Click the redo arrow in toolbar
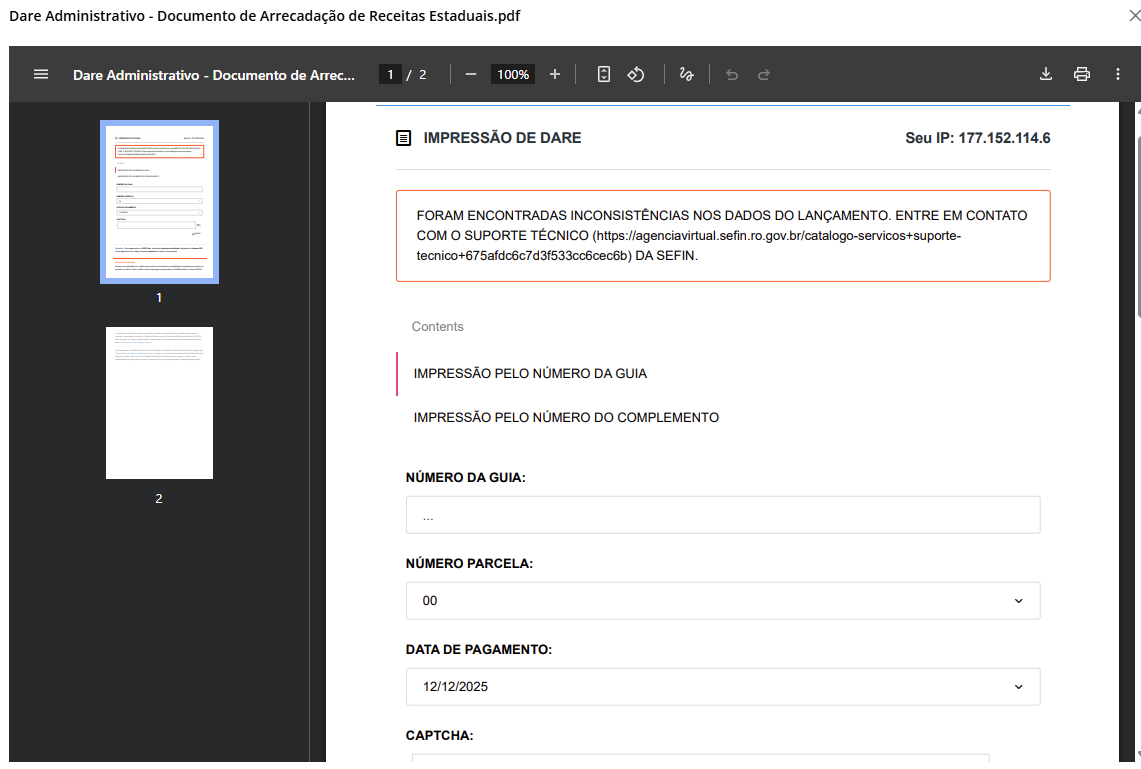 coord(764,74)
